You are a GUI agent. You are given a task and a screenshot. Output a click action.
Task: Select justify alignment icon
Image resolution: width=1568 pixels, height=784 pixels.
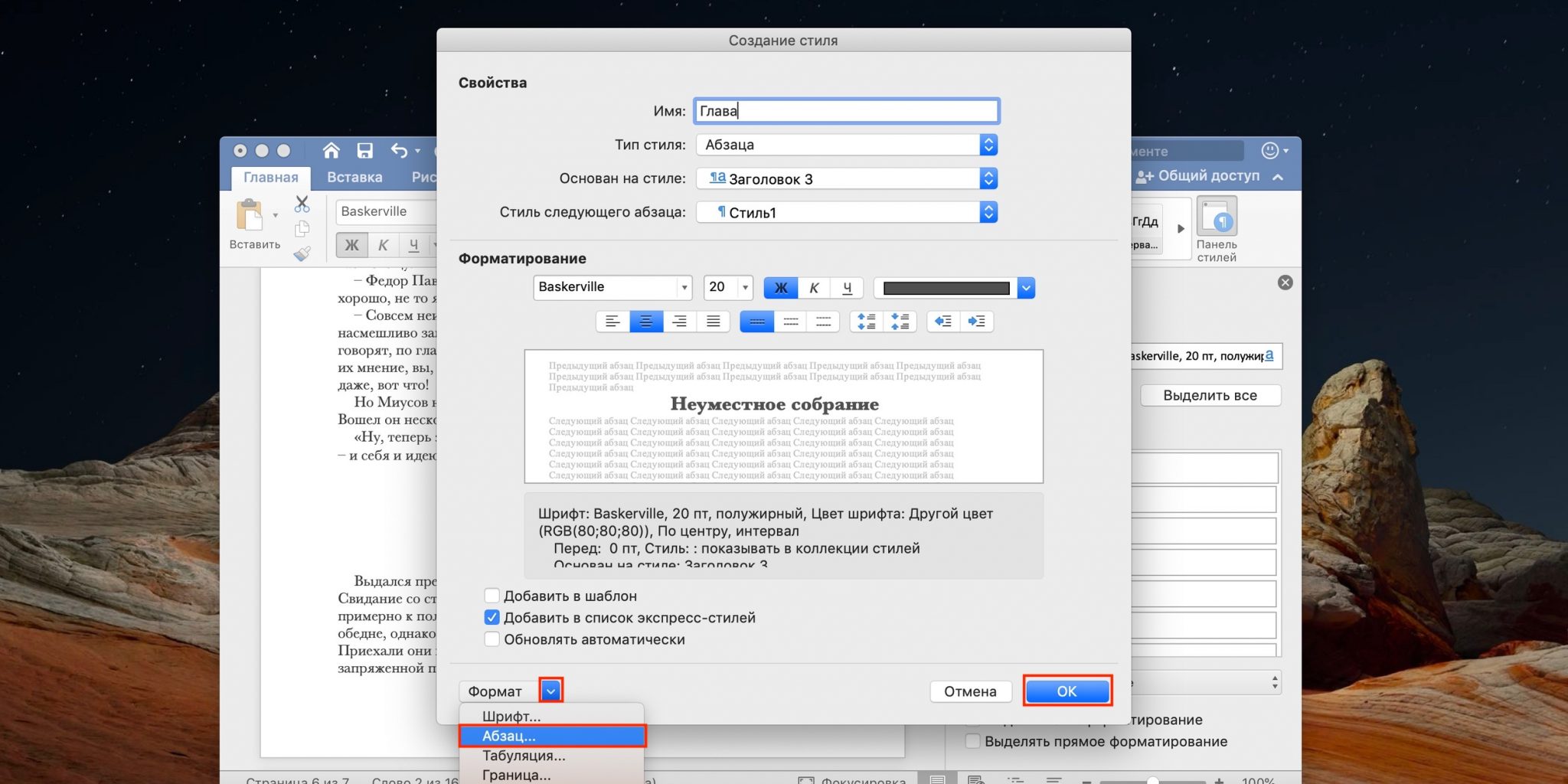tap(713, 322)
